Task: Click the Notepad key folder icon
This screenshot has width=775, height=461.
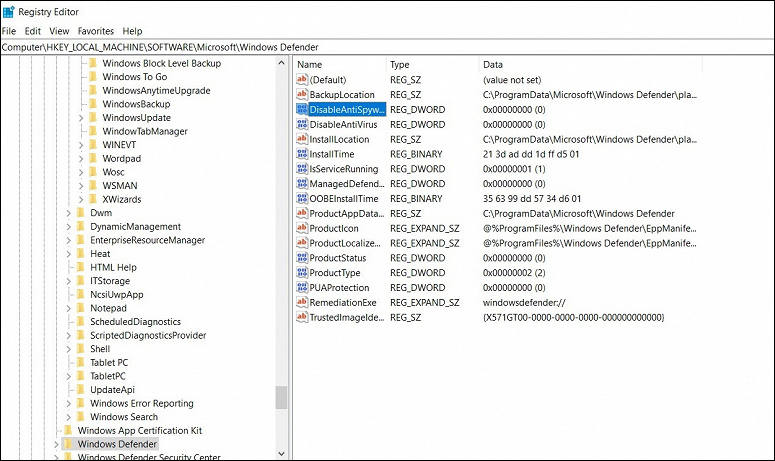Action: pos(81,308)
